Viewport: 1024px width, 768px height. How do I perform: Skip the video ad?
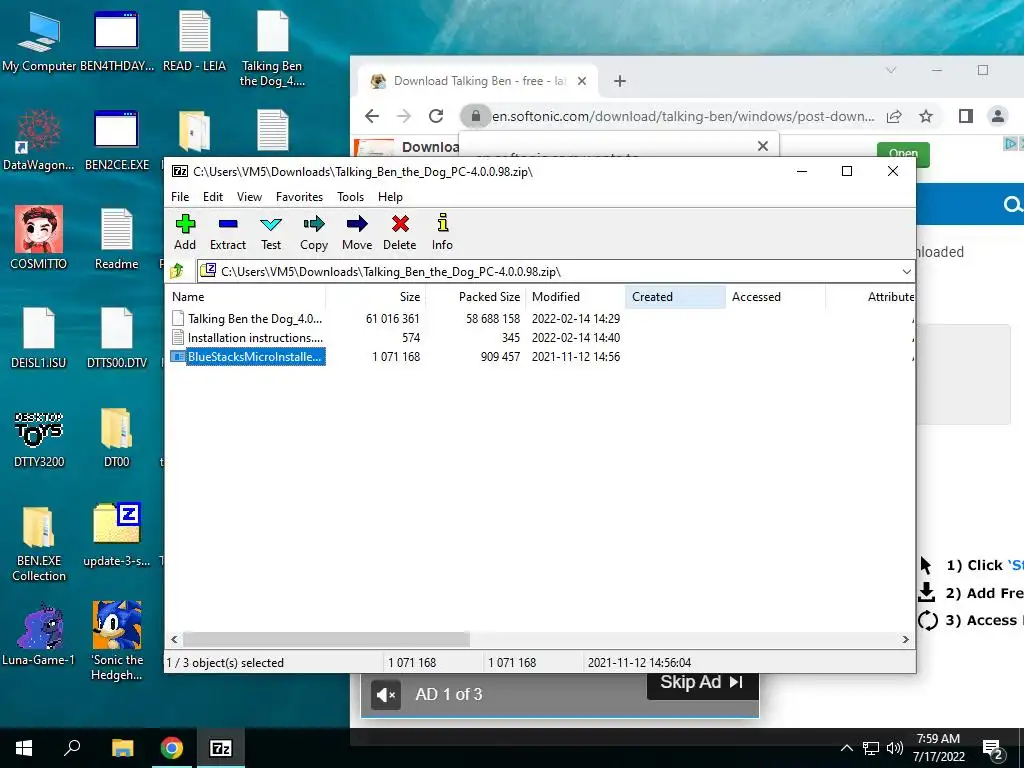pos(702,682)
